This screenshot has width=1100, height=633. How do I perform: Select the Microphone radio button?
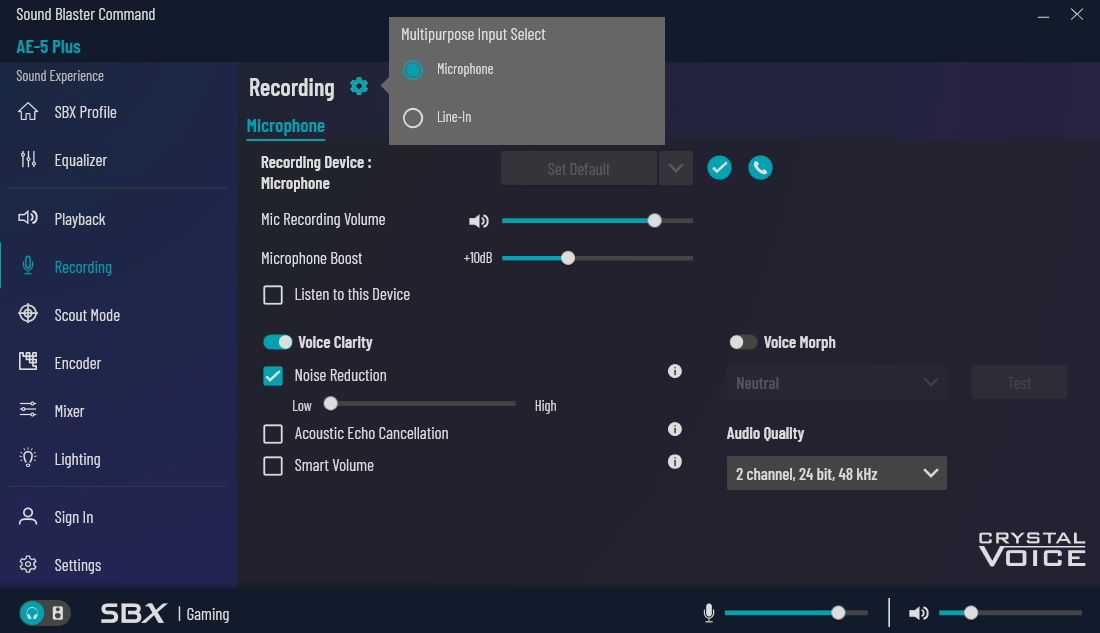(x=412, y=69)
